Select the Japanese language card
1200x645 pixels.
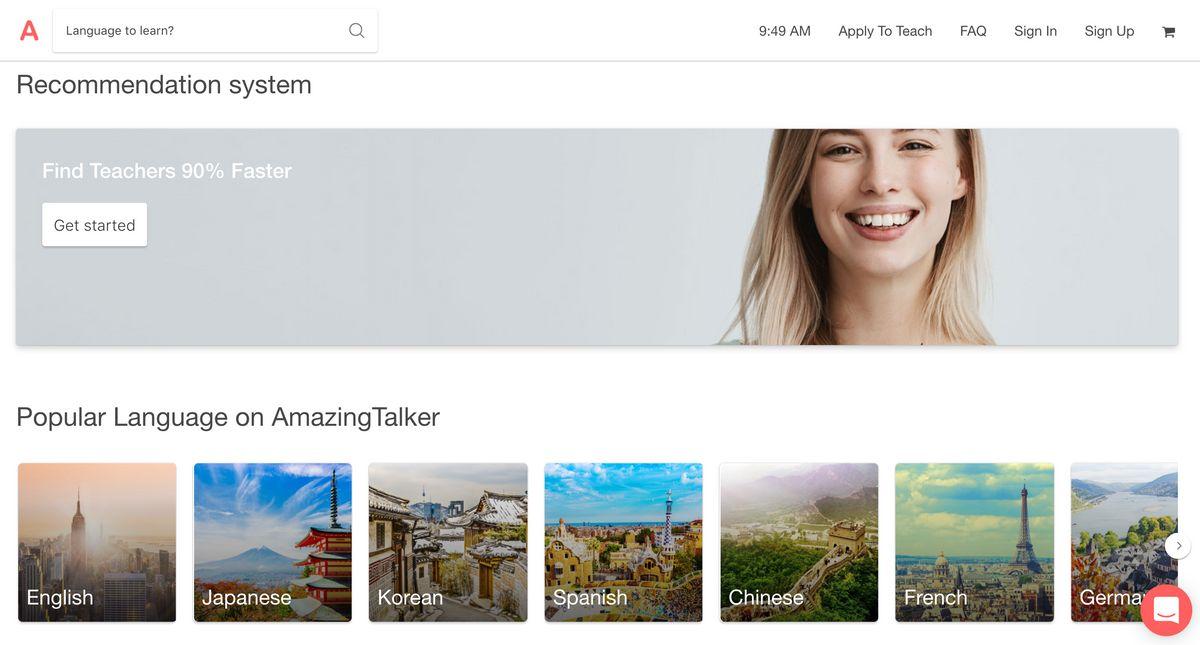pyautogui.click(x=273, y=542)
